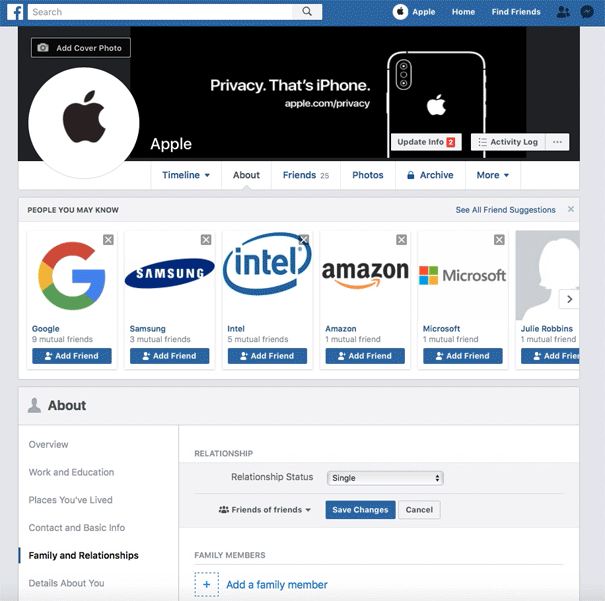Open Amazon's profile picture
This screenshot has width=605, height=601.
365,276
